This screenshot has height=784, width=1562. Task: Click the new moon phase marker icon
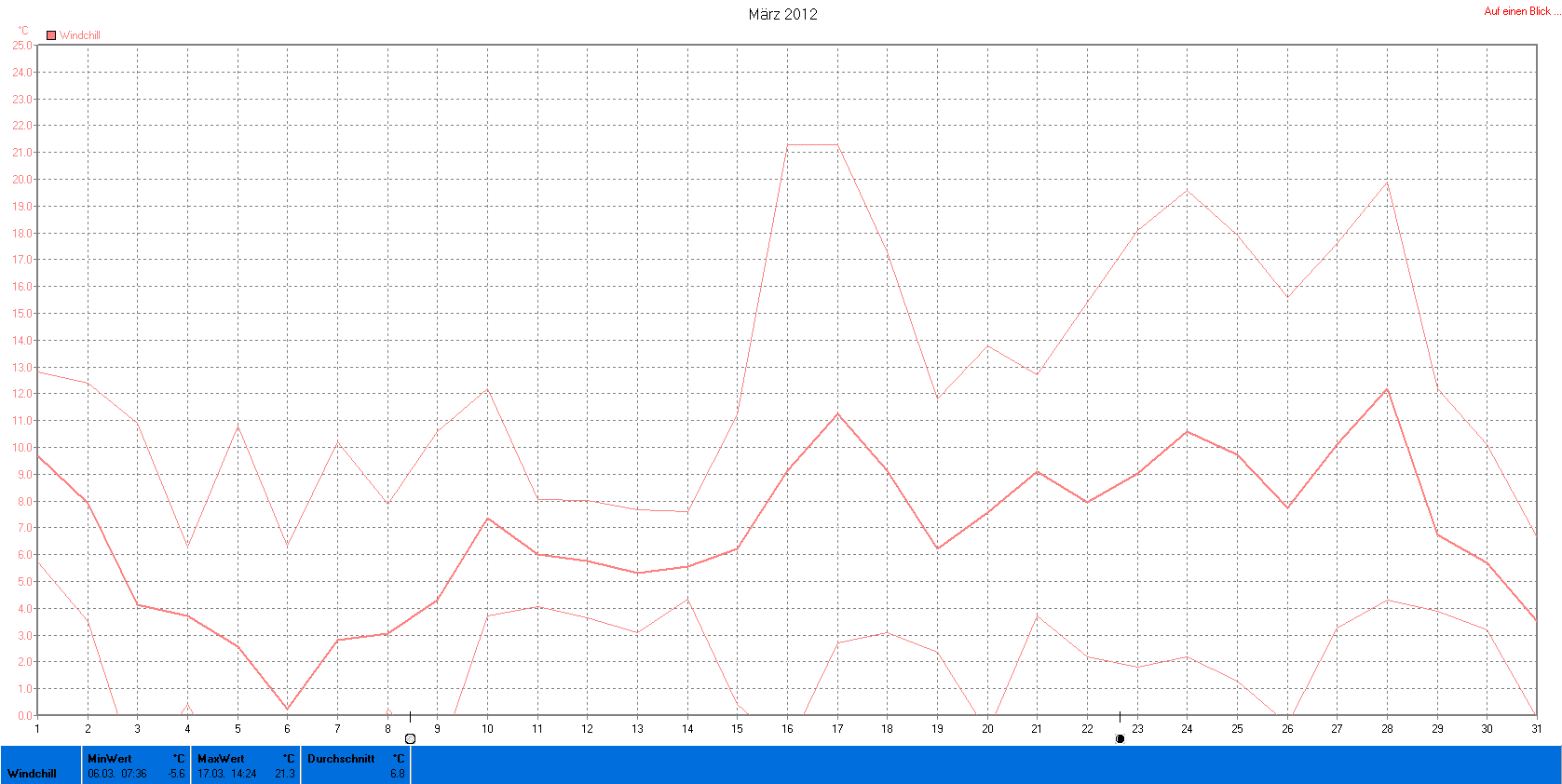tap(1120, 738)
